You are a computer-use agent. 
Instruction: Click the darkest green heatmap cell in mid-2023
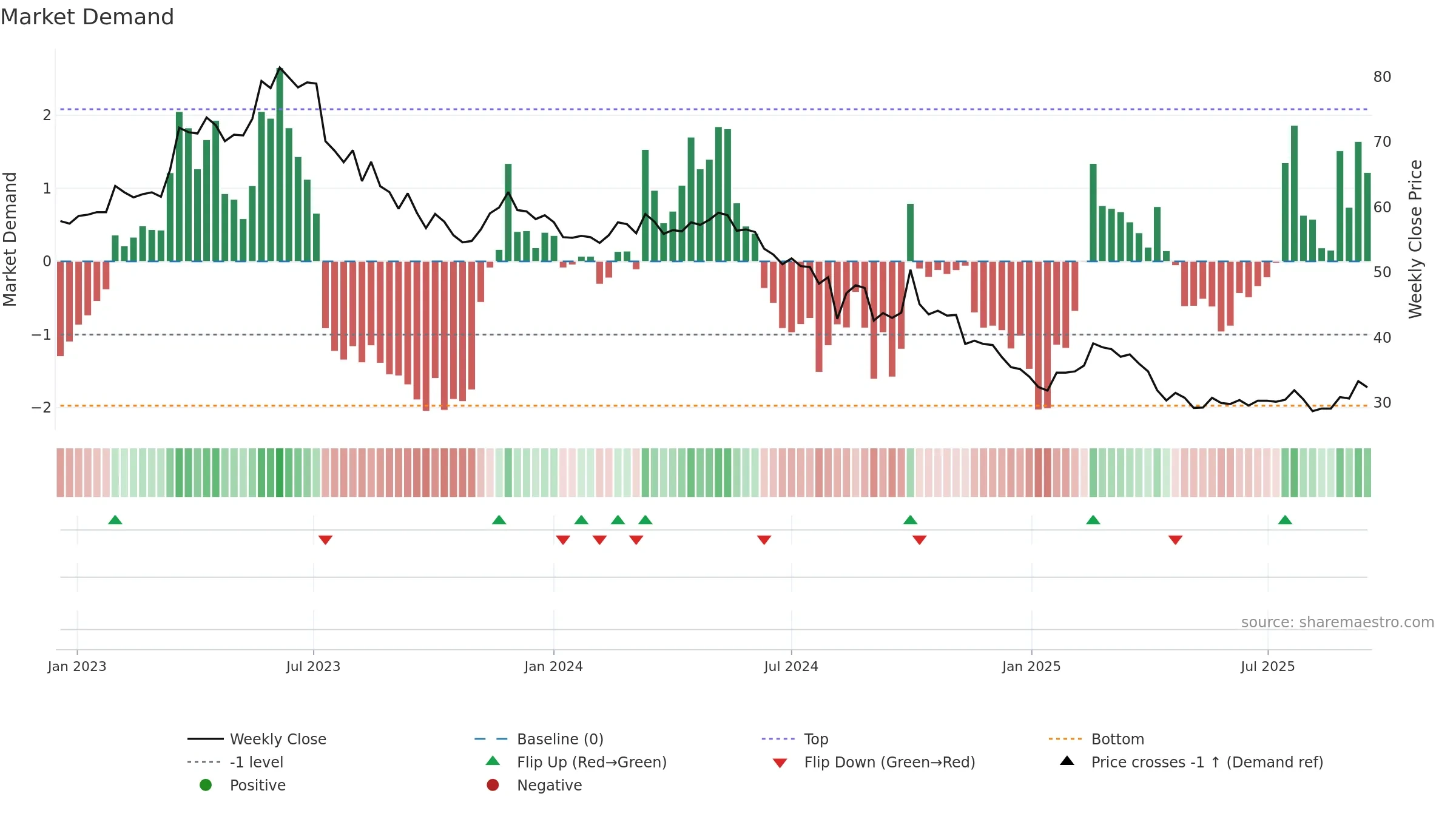pos(280,473)
